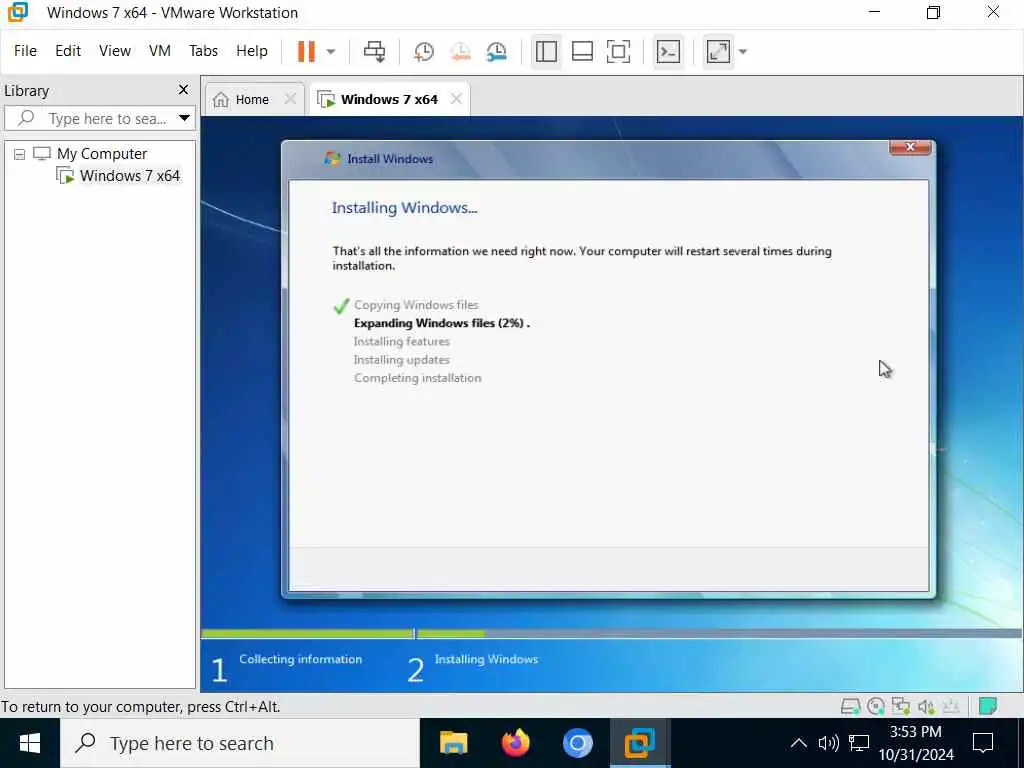1024x768 pixels.
Task: Click the 'Installing Windows' stage label
Action: click(487, 659)
